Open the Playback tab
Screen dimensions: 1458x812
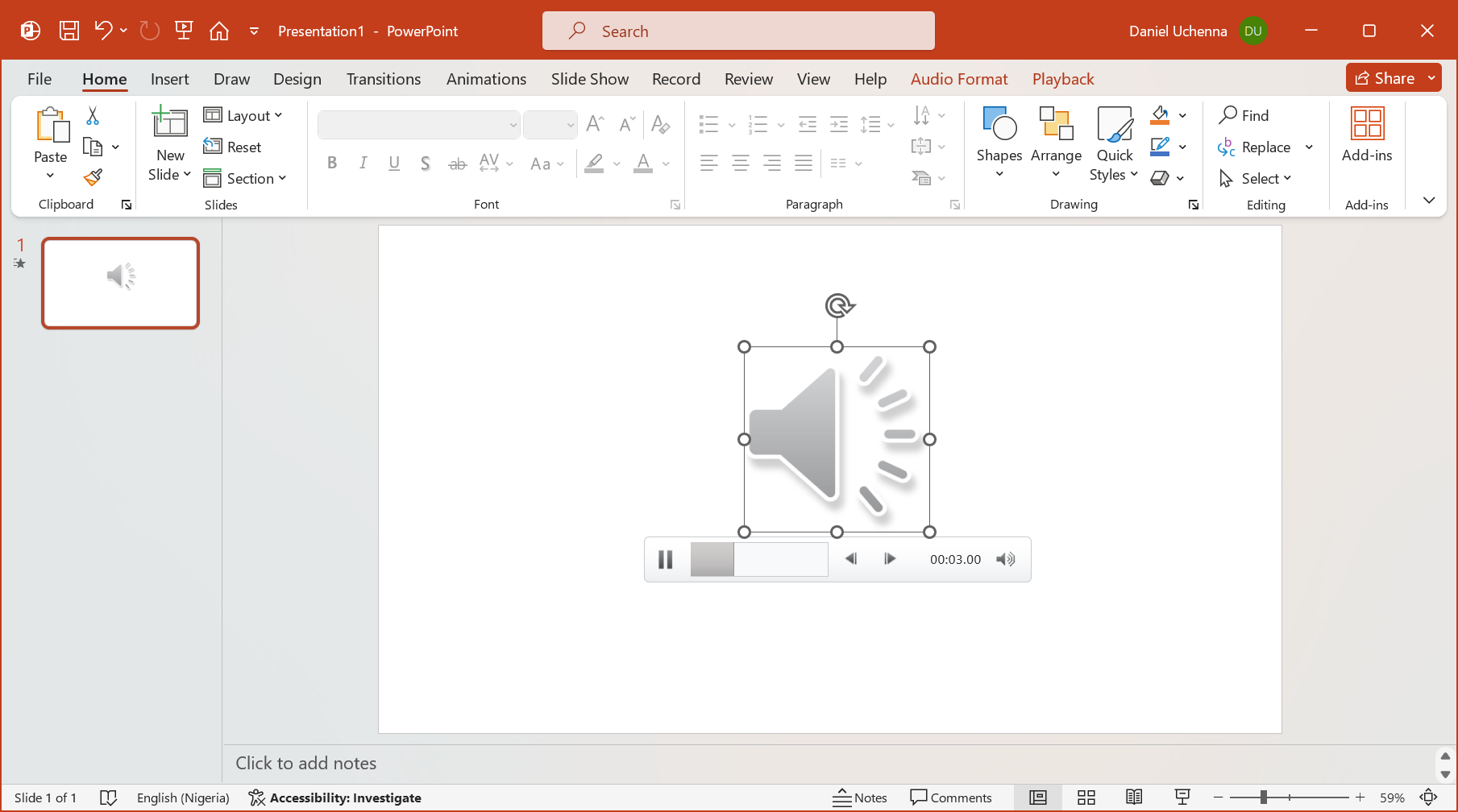point(1062,79)
